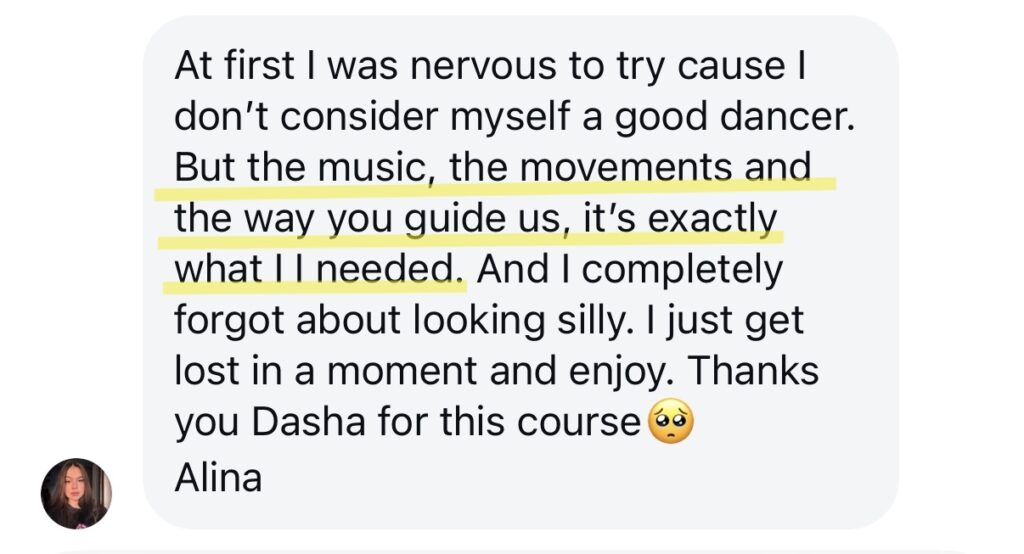Click the underlined word "exactly"
Screen dimensions: 1024x554
pyautogui.click(x=713, y=219)
